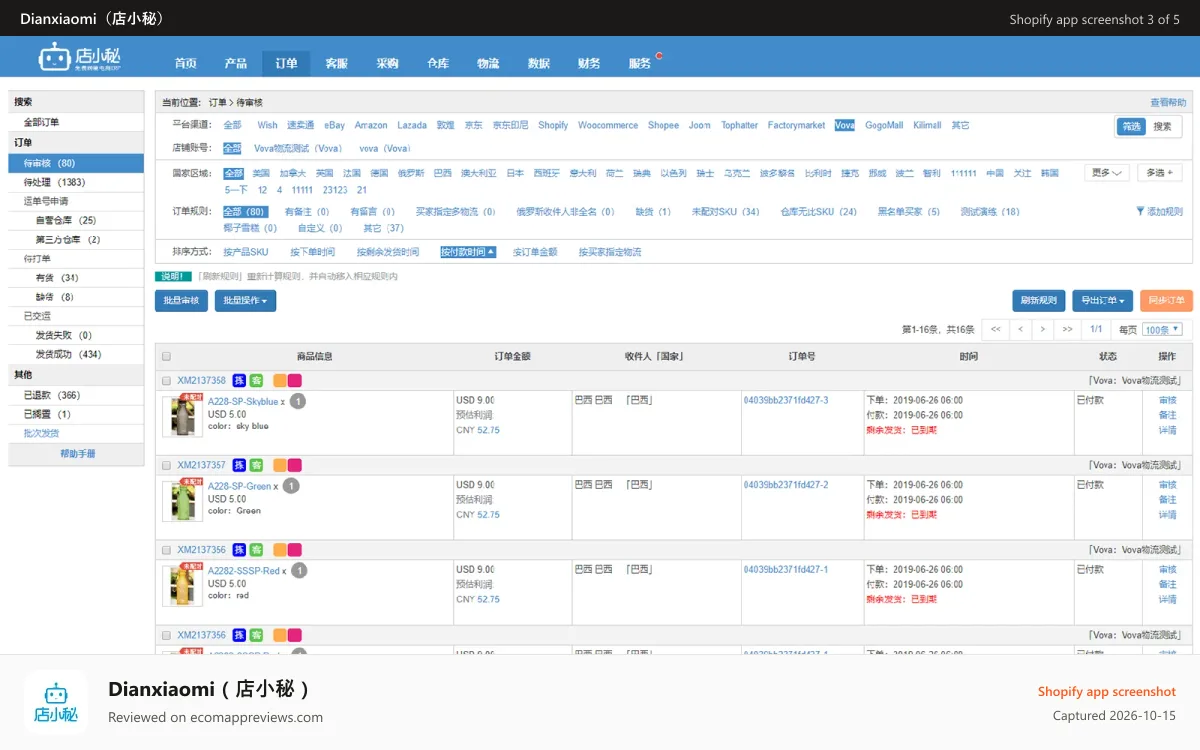
Task: Apply the 黑名单买家 (5) rule filter
Action: point(909,212)
